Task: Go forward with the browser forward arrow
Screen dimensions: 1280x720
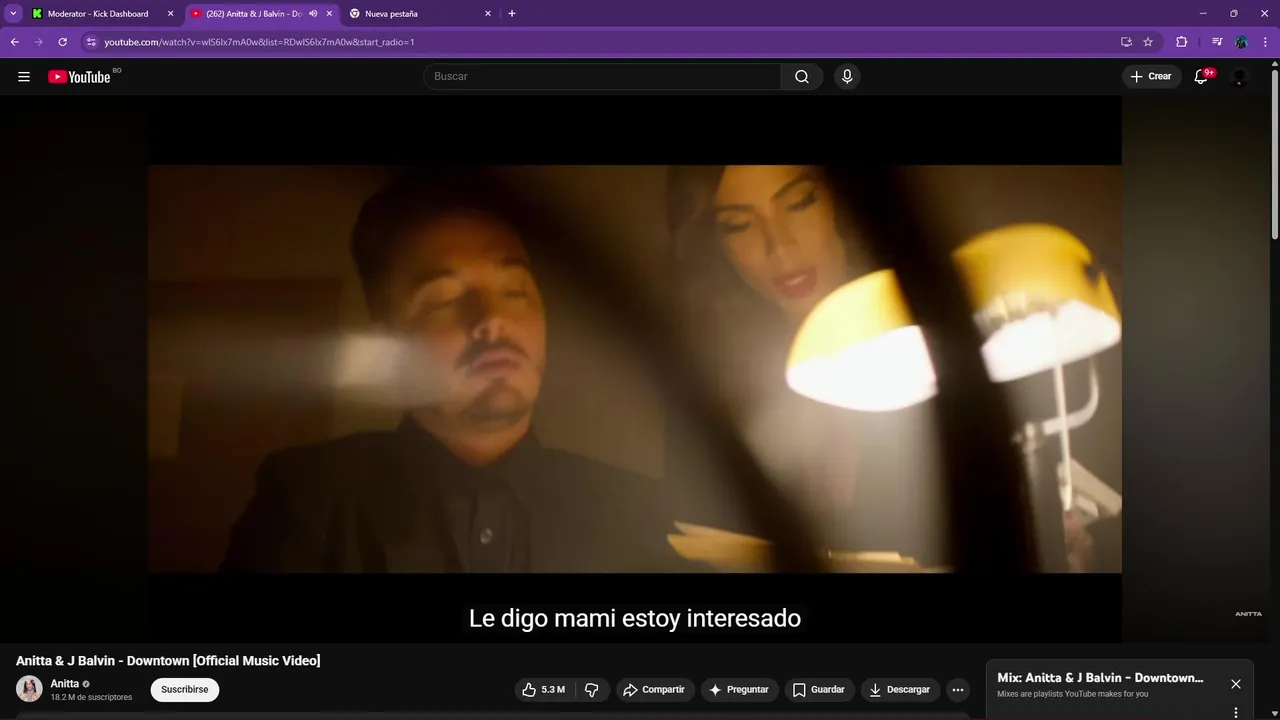Action: click(x=38, y=42)
